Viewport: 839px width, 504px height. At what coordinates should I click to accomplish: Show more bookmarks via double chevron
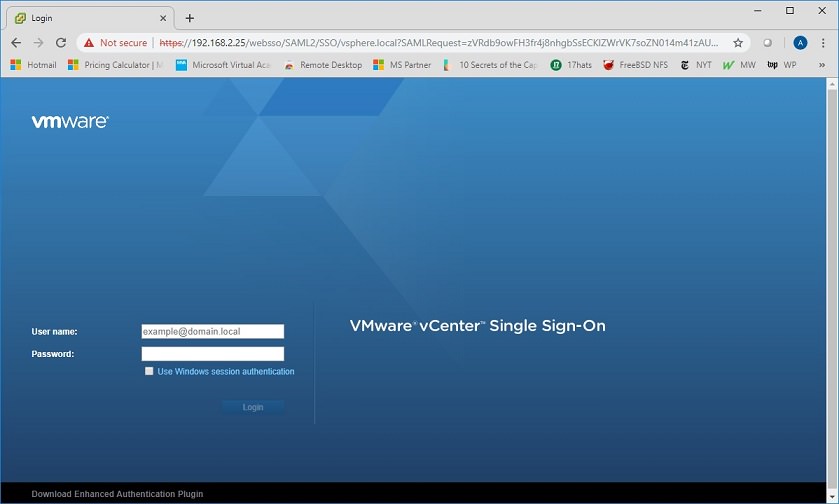822,65
